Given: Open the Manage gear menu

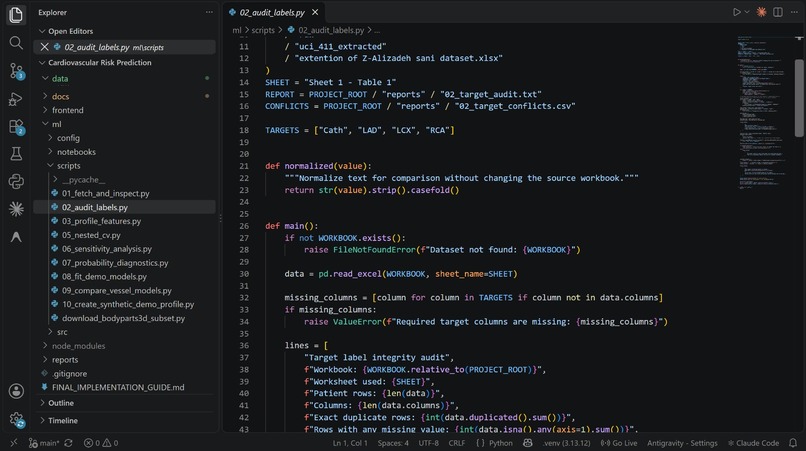Looking at the screenshot, I should pyautogui.click(x=16, y=419).
